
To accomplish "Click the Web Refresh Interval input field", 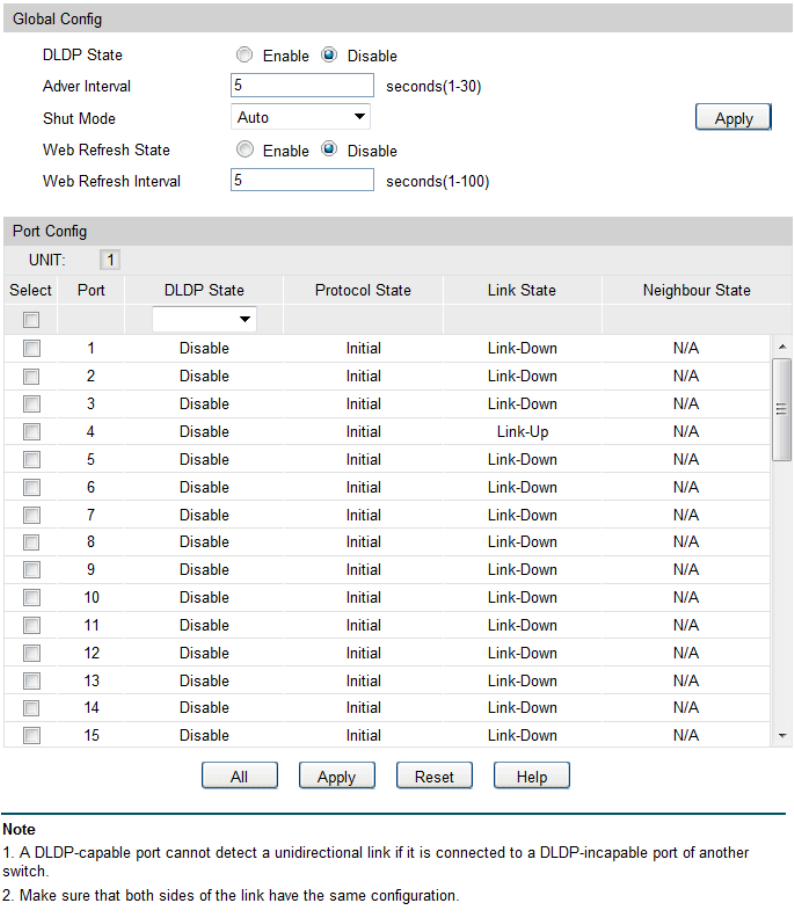I will [x=302, y=180].
